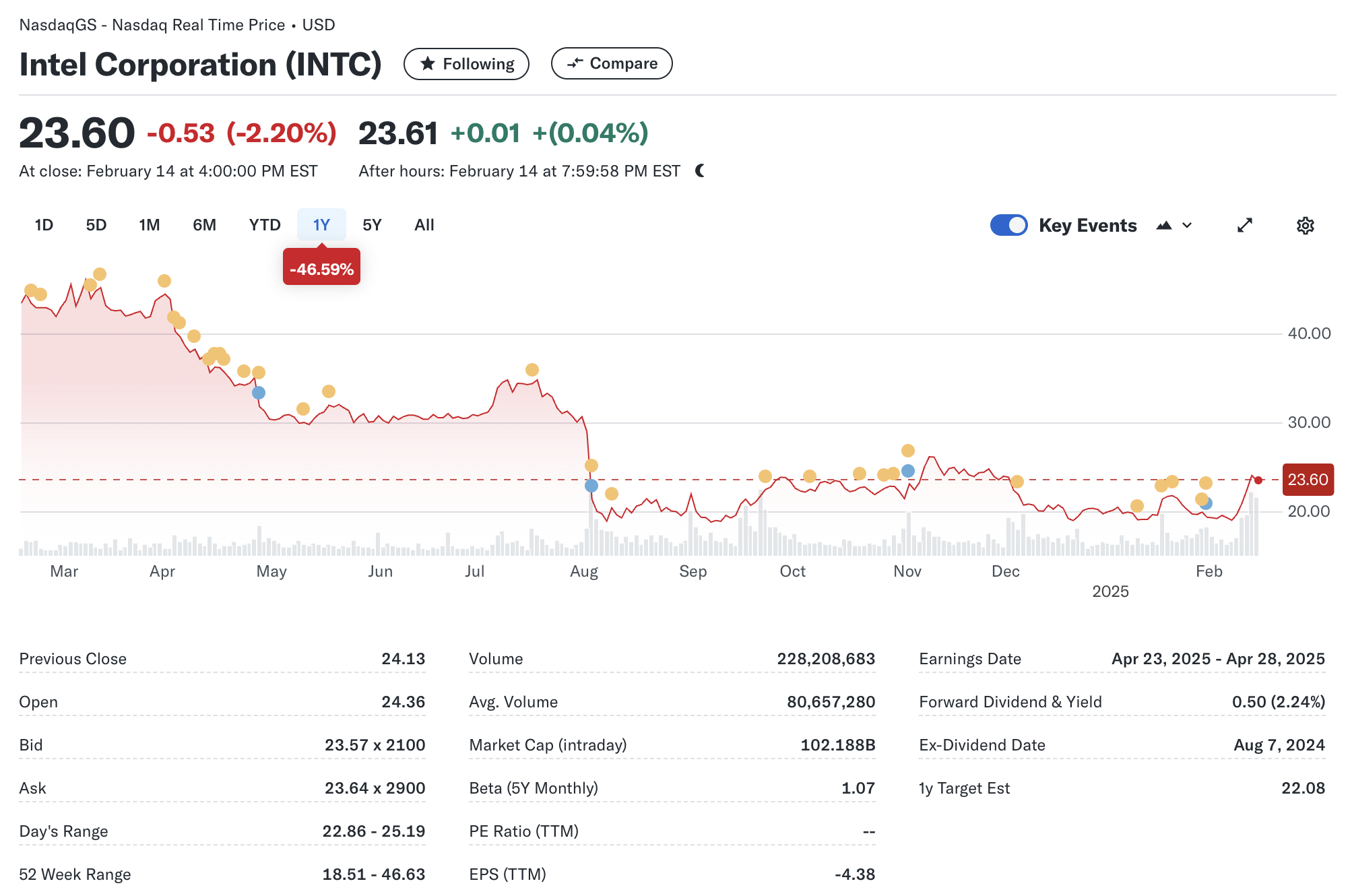1350x896 pixels.
Task: Click the Compare arrows icon
Action: point(575,63)
